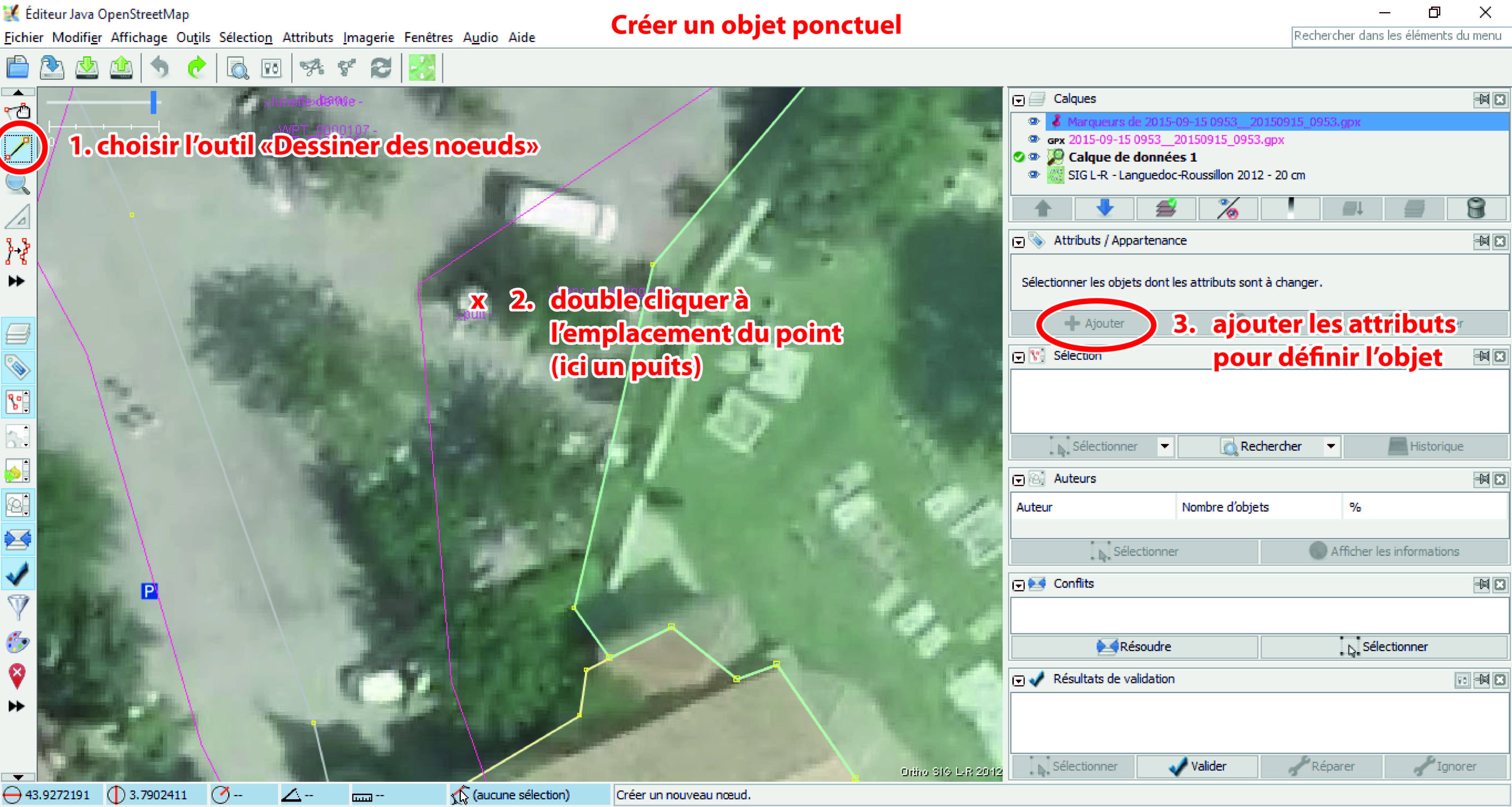Screen dimensions: 1512x807
Task: Hide the Calque de données 1 layer
Action: point(1034,157)
